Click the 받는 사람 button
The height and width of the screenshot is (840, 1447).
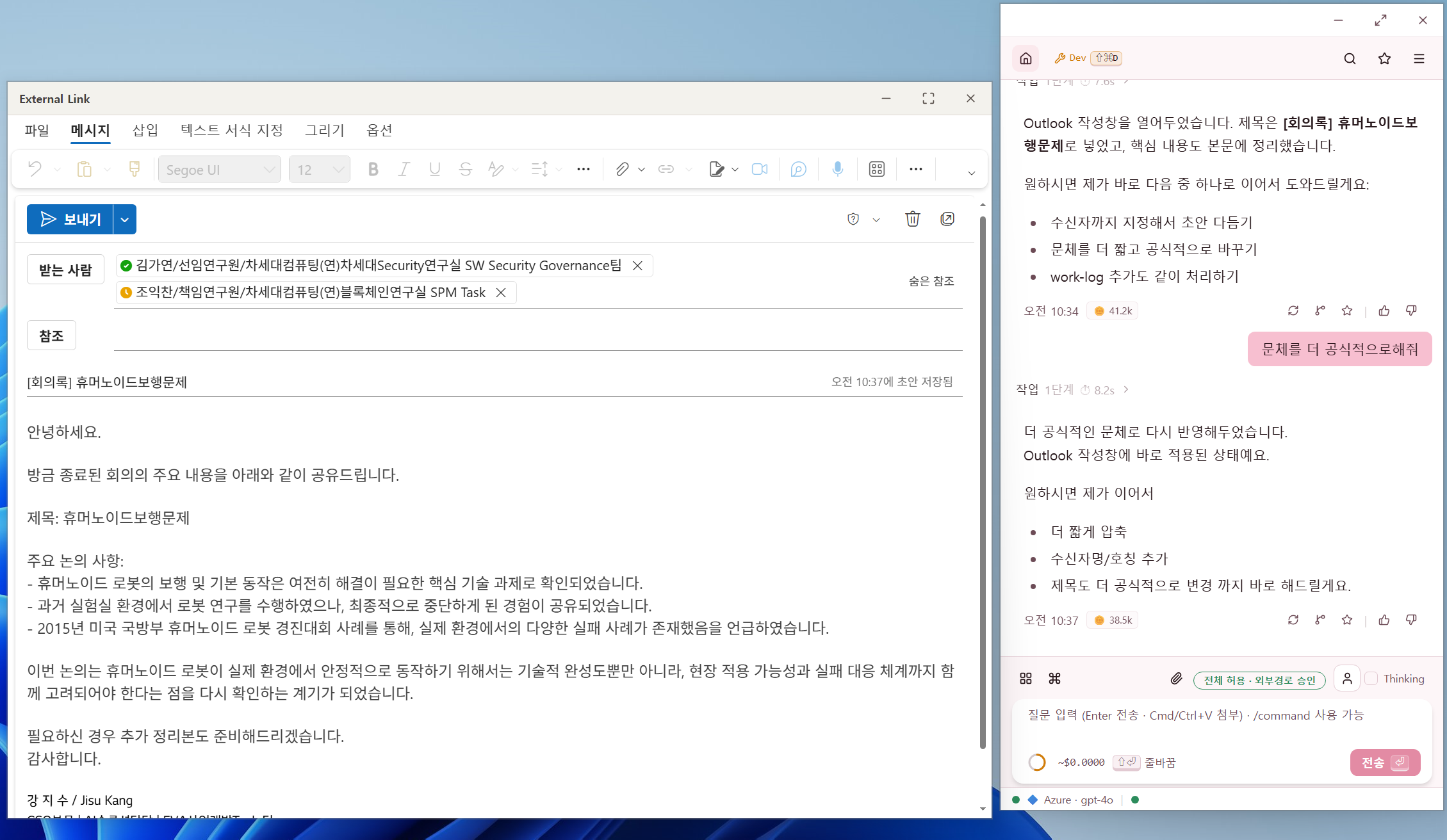(65, 270)
